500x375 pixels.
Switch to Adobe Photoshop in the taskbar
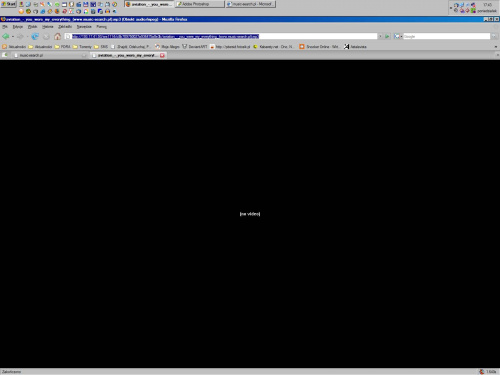tap(200, 4)
